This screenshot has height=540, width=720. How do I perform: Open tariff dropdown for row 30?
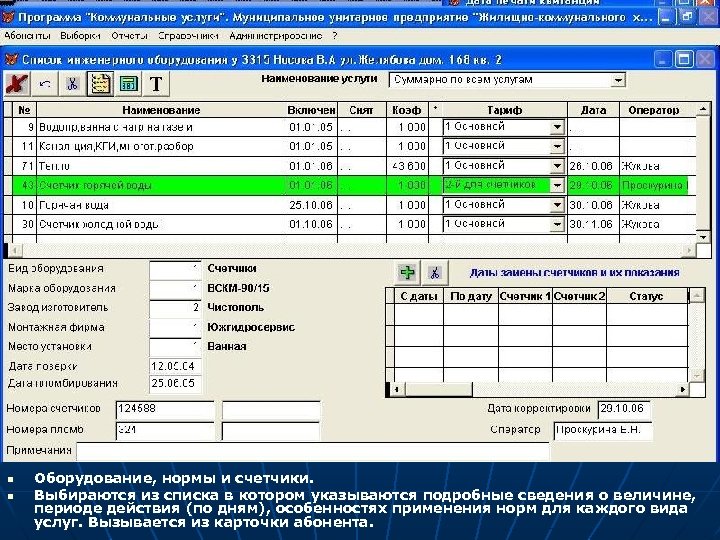(x=557, y=224)
